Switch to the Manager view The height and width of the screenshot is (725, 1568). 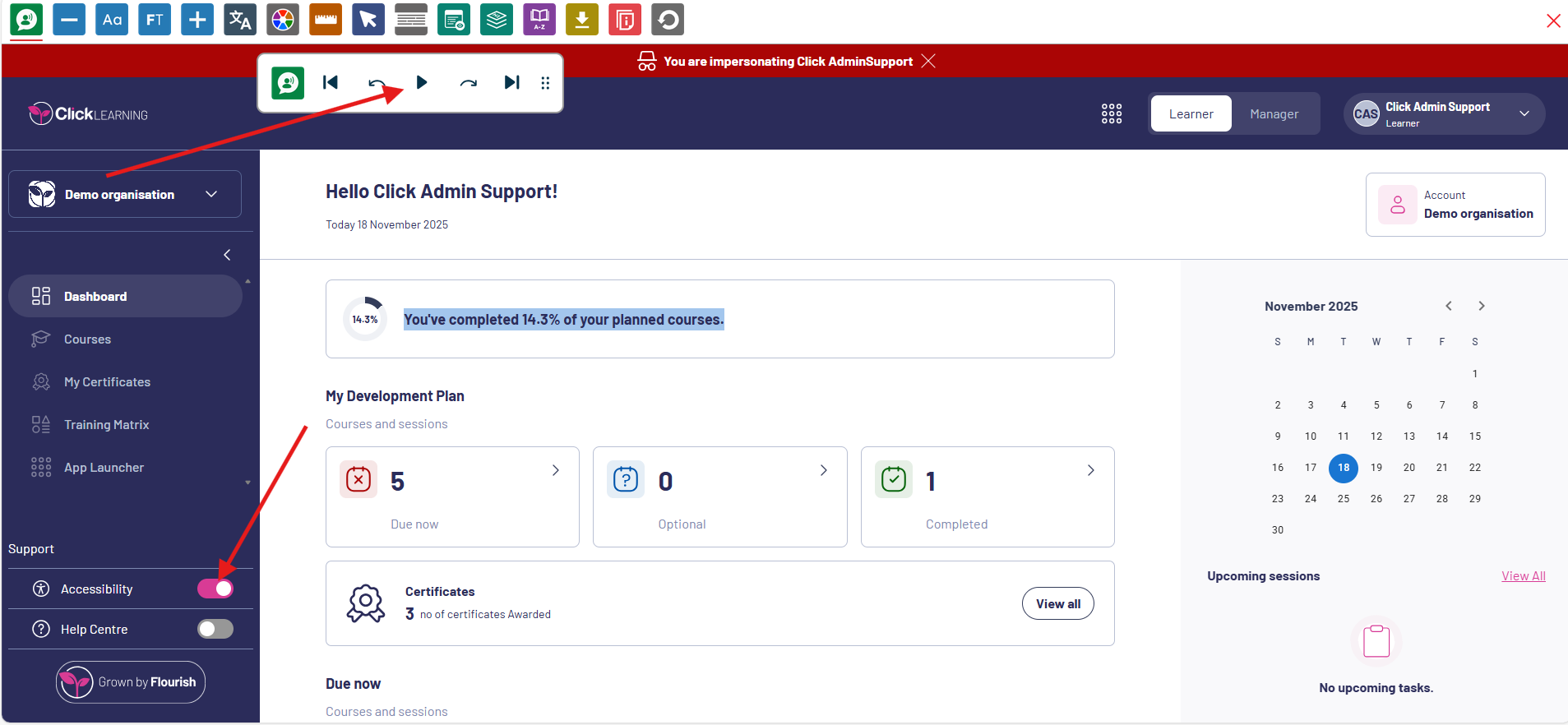pyautogui.click(x=1274, y=114)
